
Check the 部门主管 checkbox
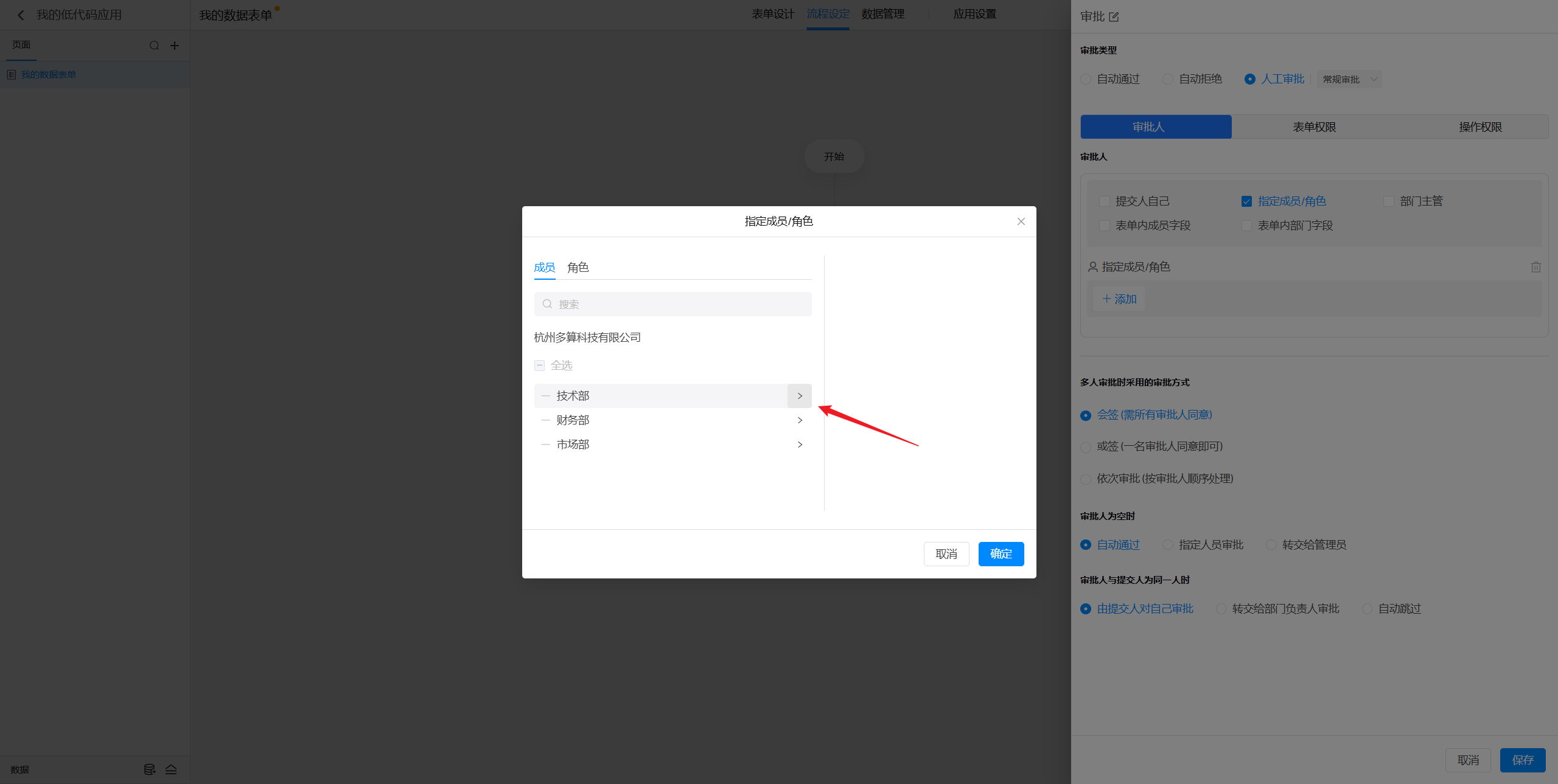pos(1389,201)
